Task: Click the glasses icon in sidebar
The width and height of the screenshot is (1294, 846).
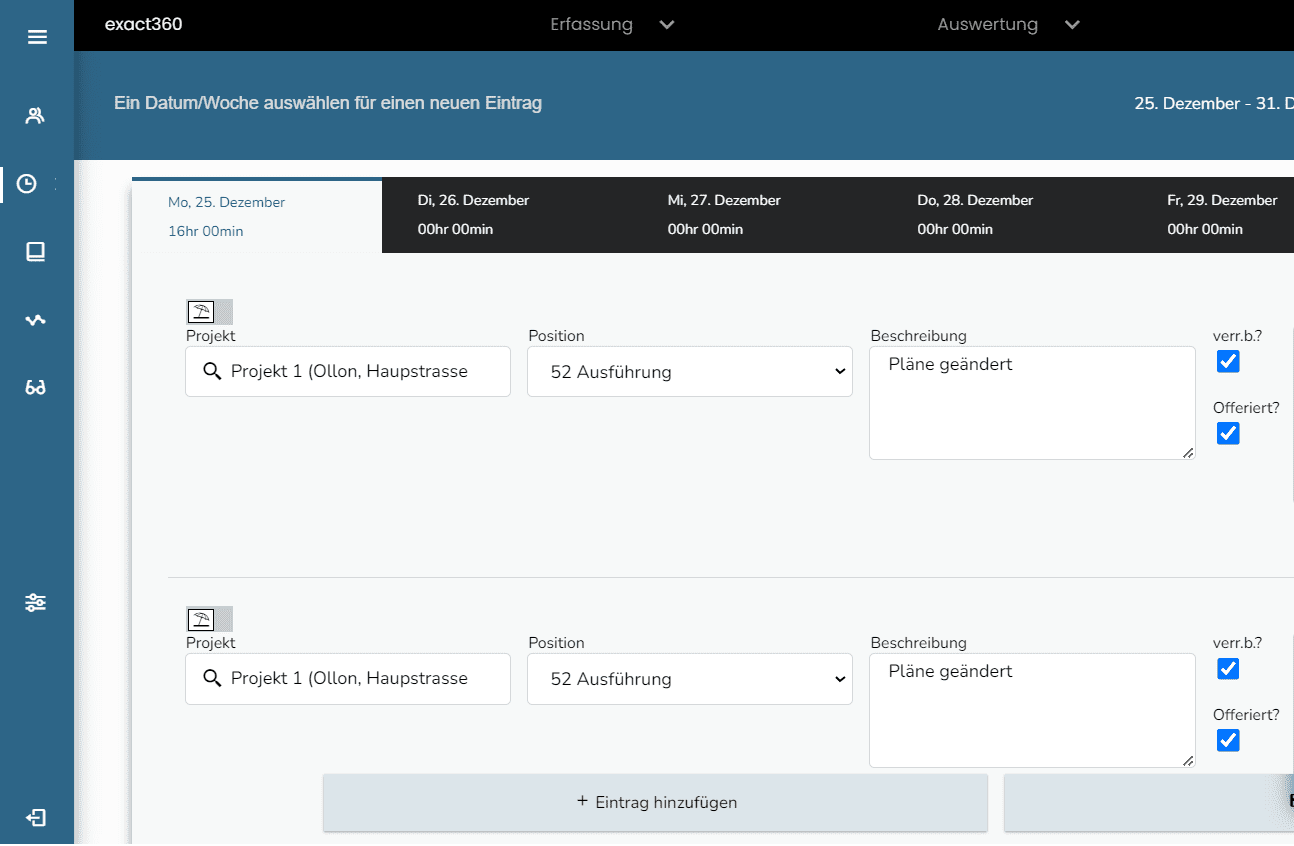Action: 36,388
